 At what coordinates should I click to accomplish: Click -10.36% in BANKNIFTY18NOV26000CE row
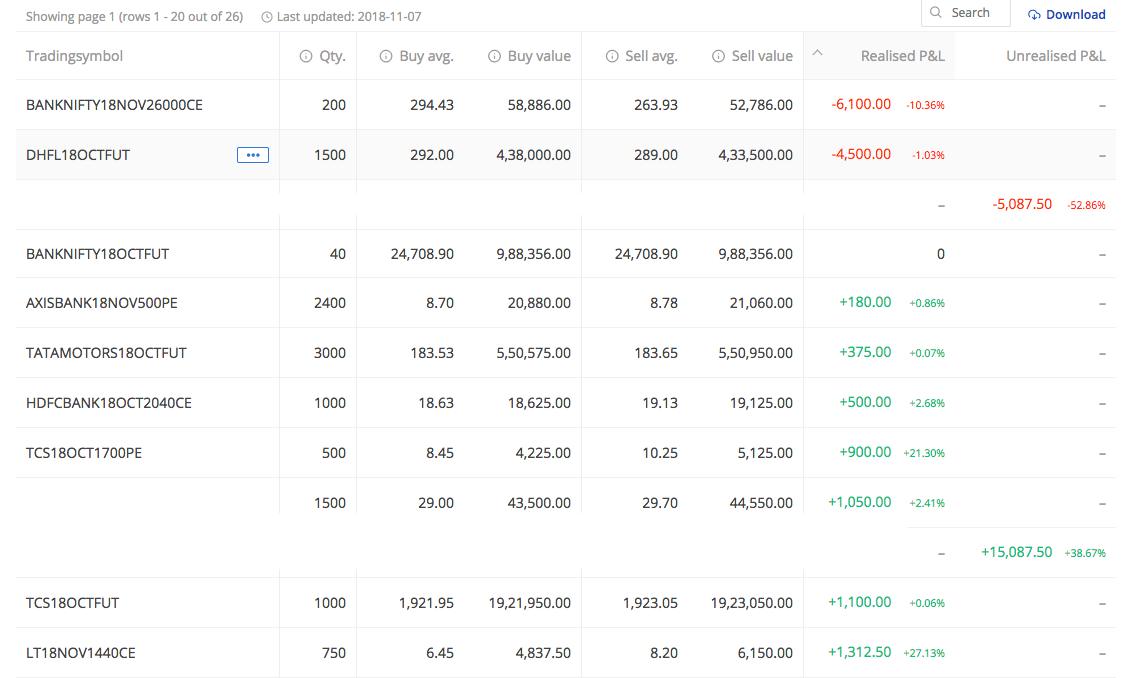click(x=926, y=106)
